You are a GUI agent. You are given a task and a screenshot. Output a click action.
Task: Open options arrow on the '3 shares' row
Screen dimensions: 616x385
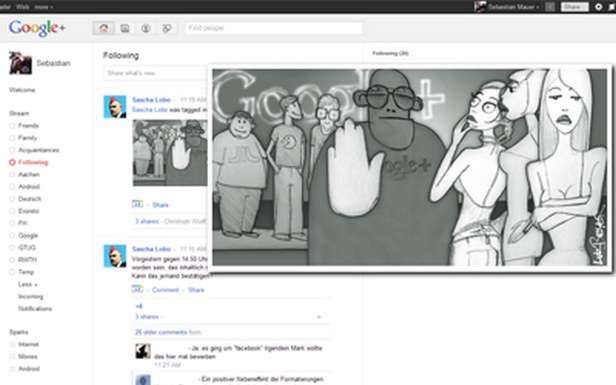319,317
